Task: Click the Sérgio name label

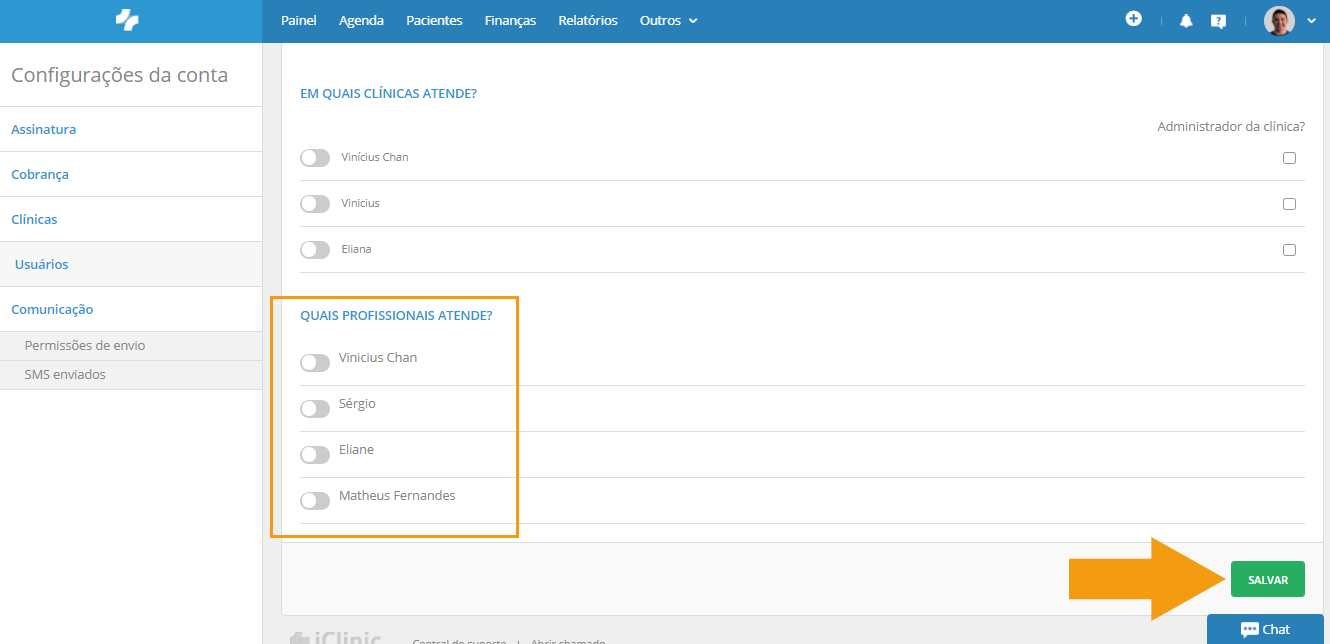Action: [357, 404]
